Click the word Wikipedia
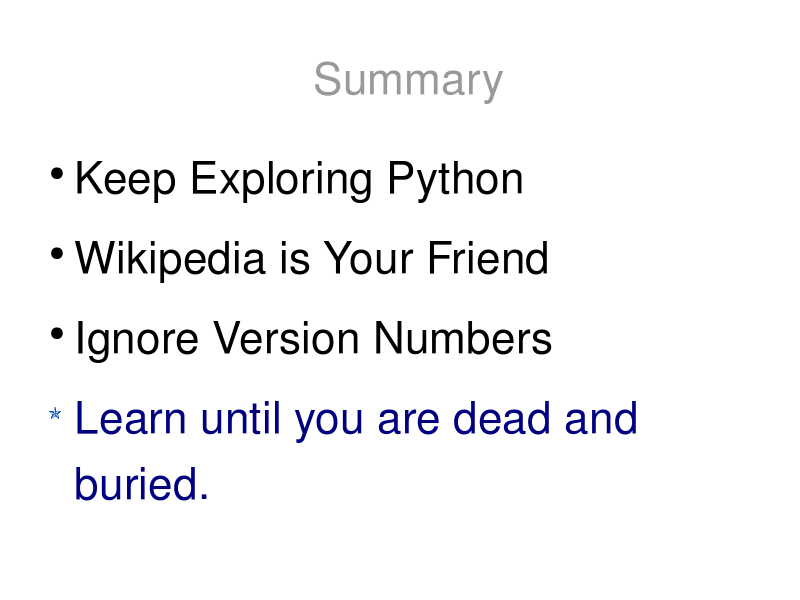Viewport: 800px width, 600px height. point(170,260)
